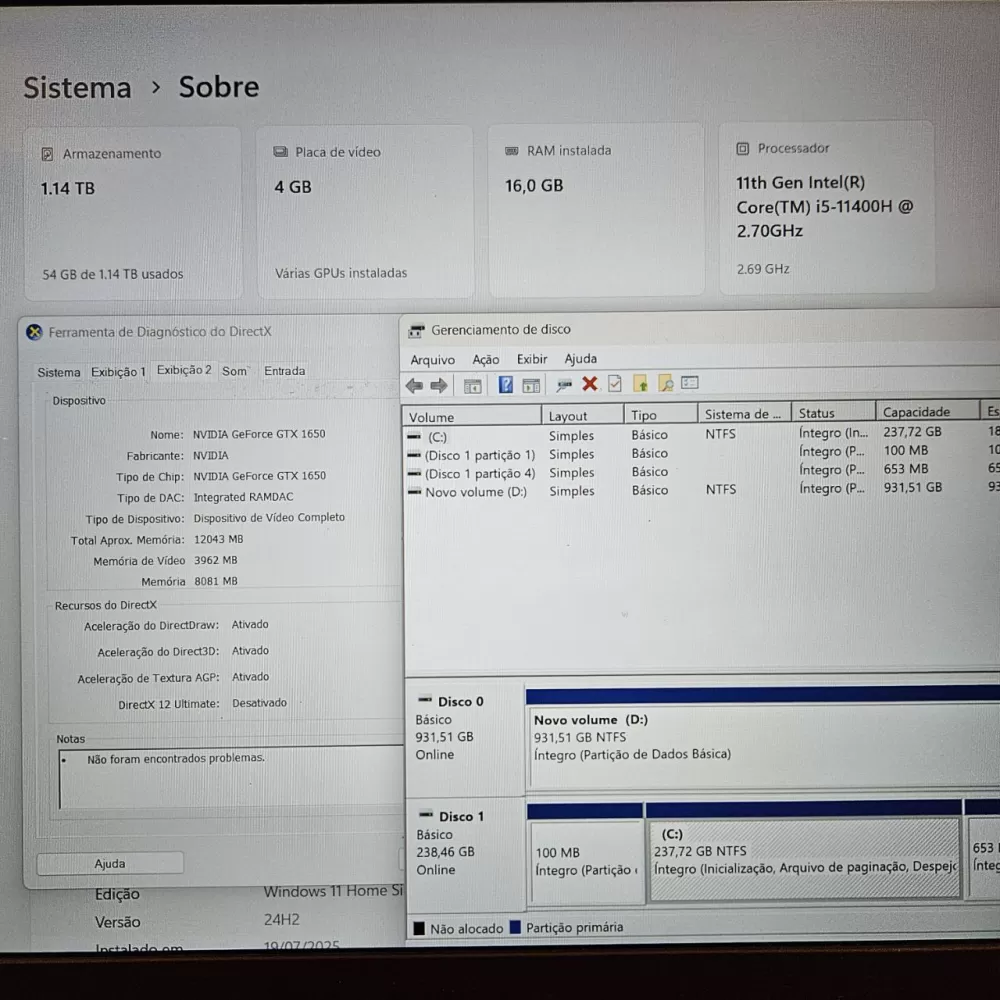Click the Forward arrow in Disk Management toolbar
Screen dimensions: 1000x1000
tap(439, 385)
